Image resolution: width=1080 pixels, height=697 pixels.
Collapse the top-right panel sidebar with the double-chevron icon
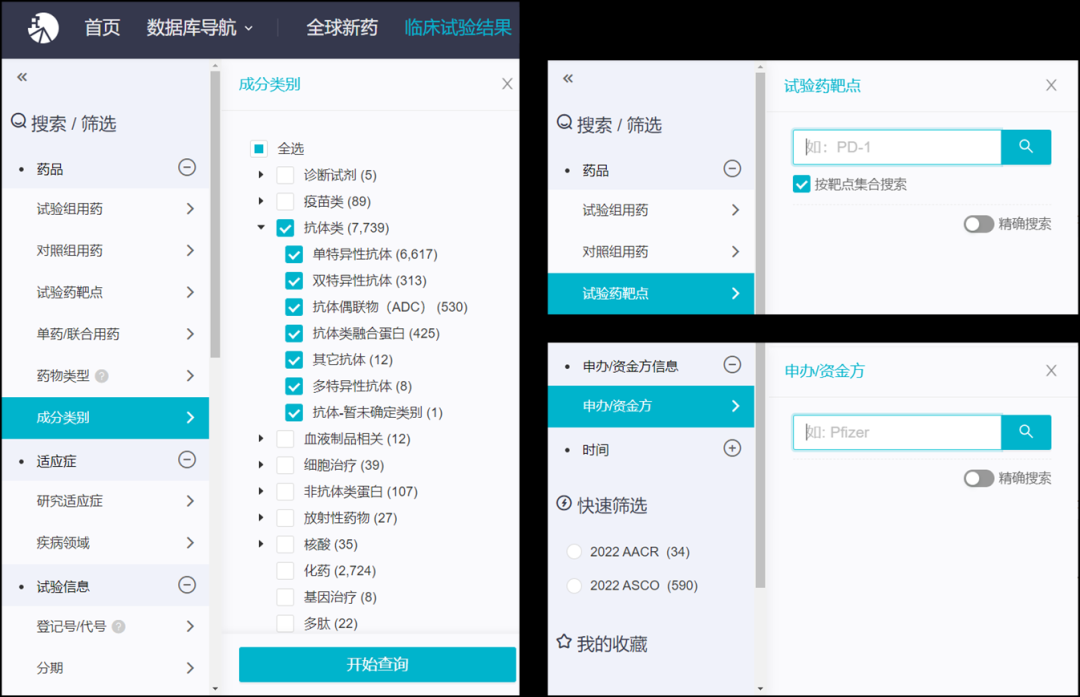(x=568, y=78)
